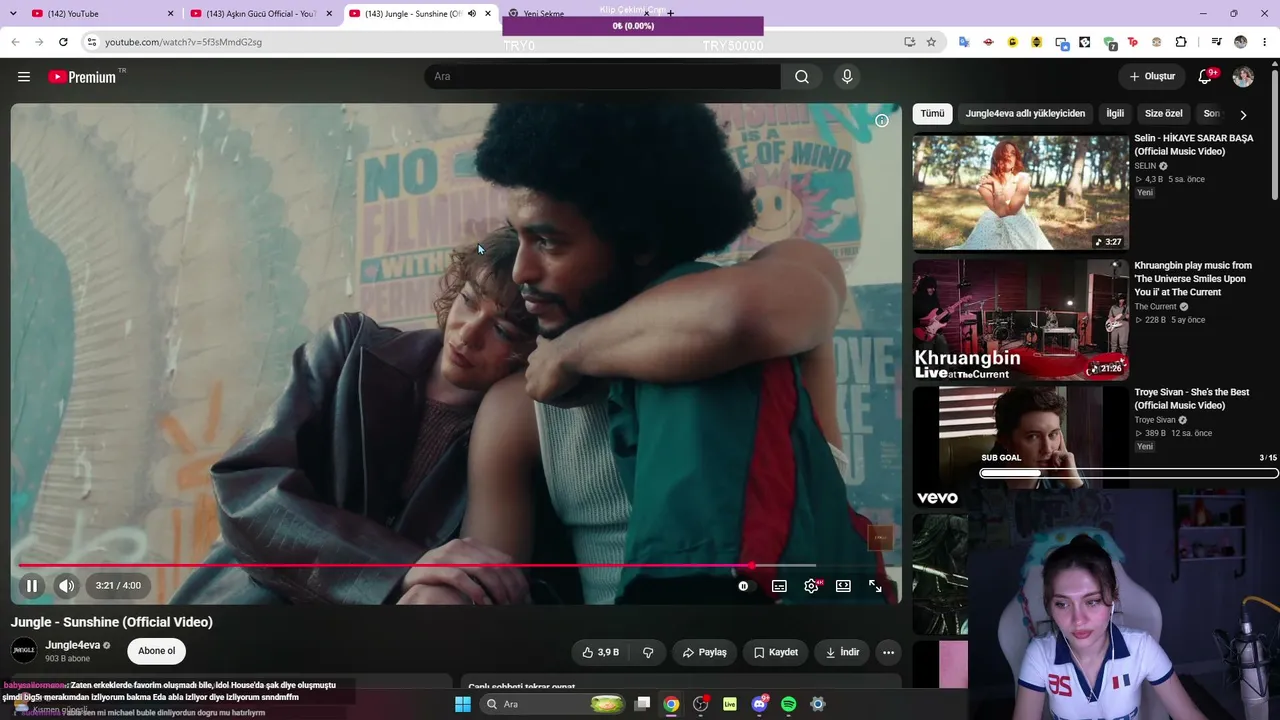Toggle subtitles in the video player
Viewport: 1280px width, 720px height.
(x=779, y=586)
